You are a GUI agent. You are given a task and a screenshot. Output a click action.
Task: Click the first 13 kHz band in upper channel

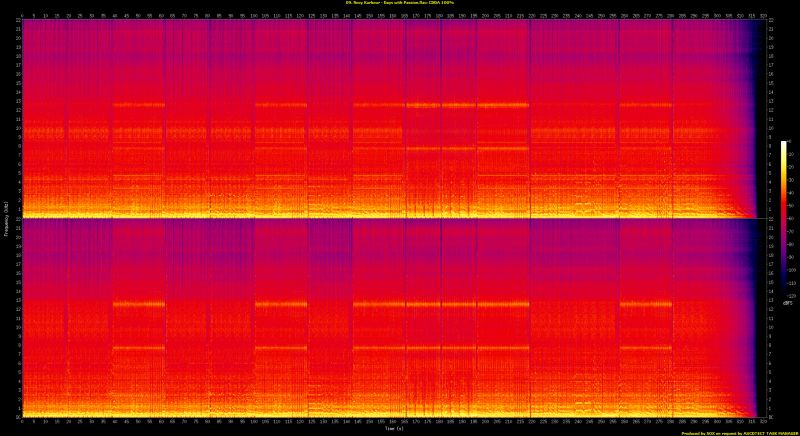click(x=138, y=105)
